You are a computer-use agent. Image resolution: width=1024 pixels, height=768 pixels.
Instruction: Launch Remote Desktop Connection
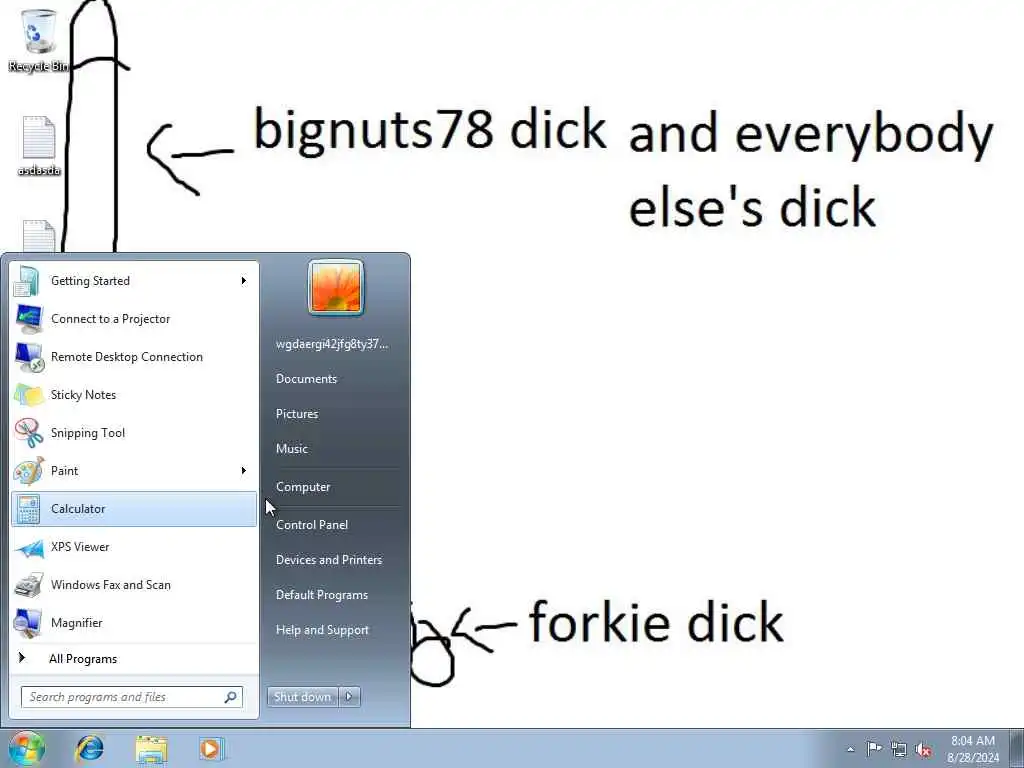pyautogui.click(x=134, y=357)
